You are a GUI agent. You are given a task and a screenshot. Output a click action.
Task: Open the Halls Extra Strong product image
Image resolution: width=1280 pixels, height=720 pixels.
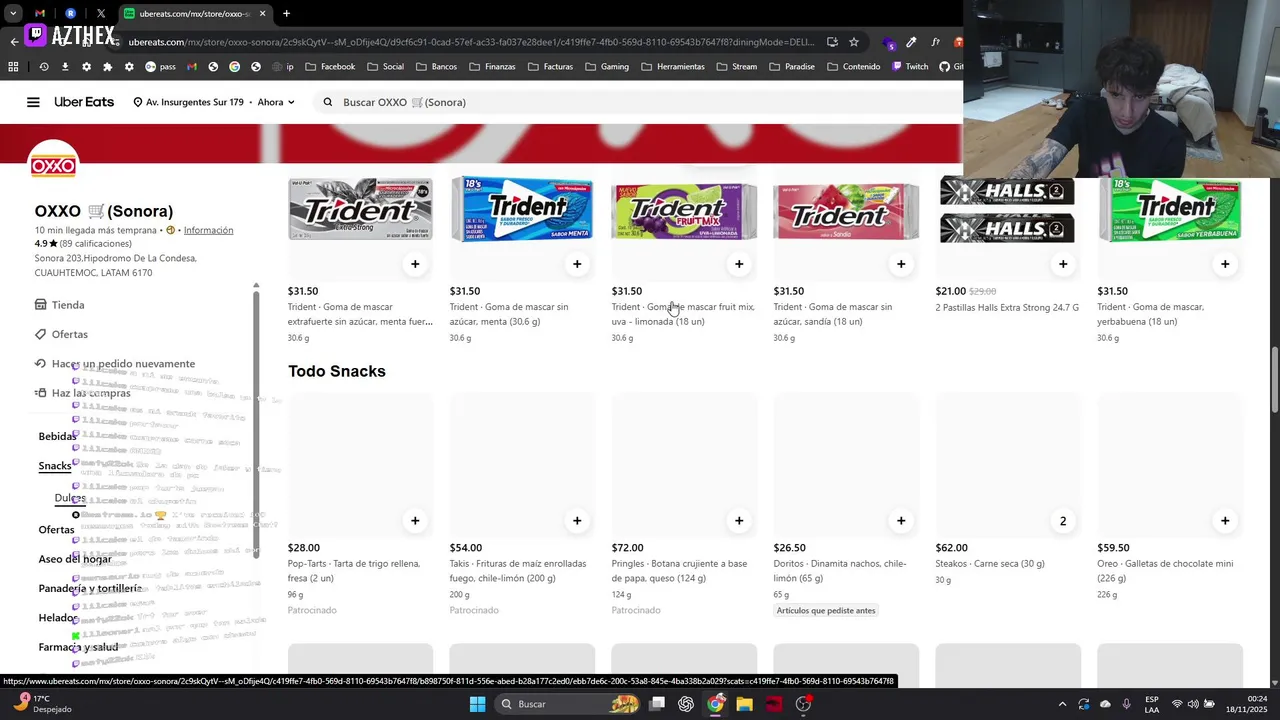click(1007, 211)
